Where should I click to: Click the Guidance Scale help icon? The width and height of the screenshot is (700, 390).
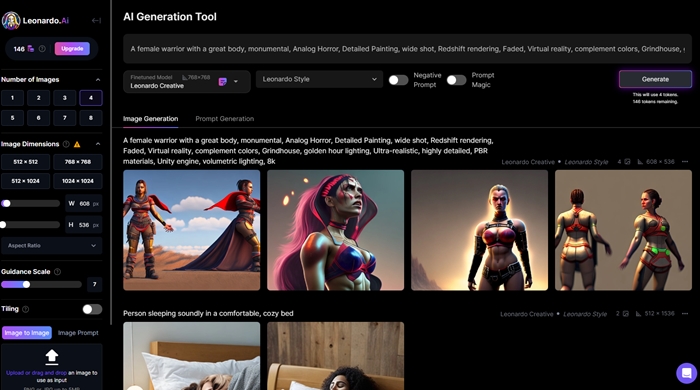(57, 272)
